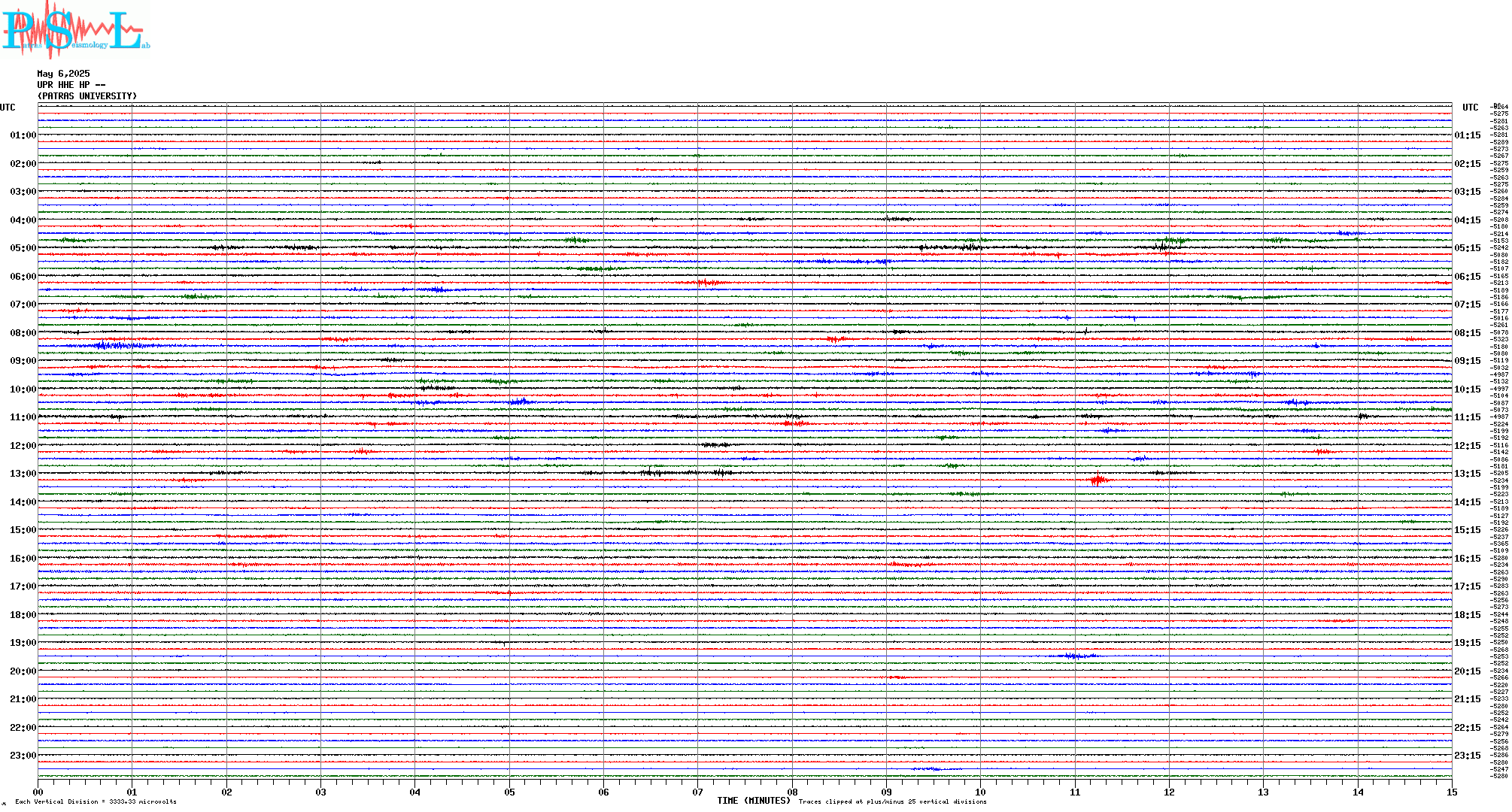Select the 06:00 row label
The image size is (1512, 812).
click(x=23, y=277)
